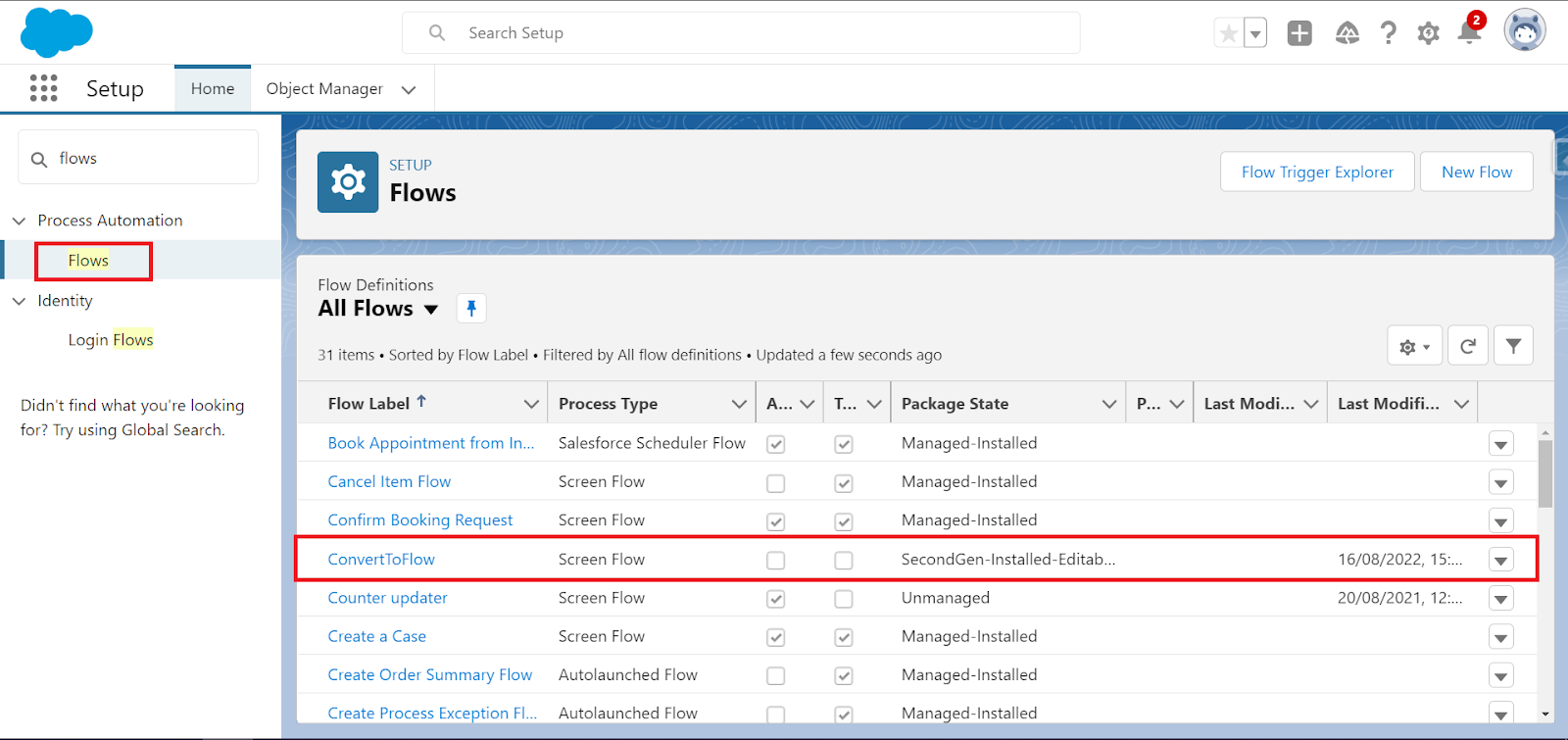
Task: Click the flows table vertical scrollbar
Action: pyautogui.click(x=1545, y=474)
